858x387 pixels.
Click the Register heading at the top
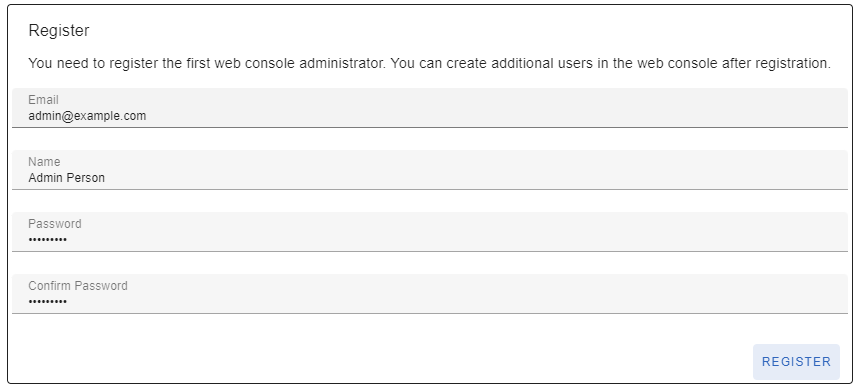pos(59,31)
